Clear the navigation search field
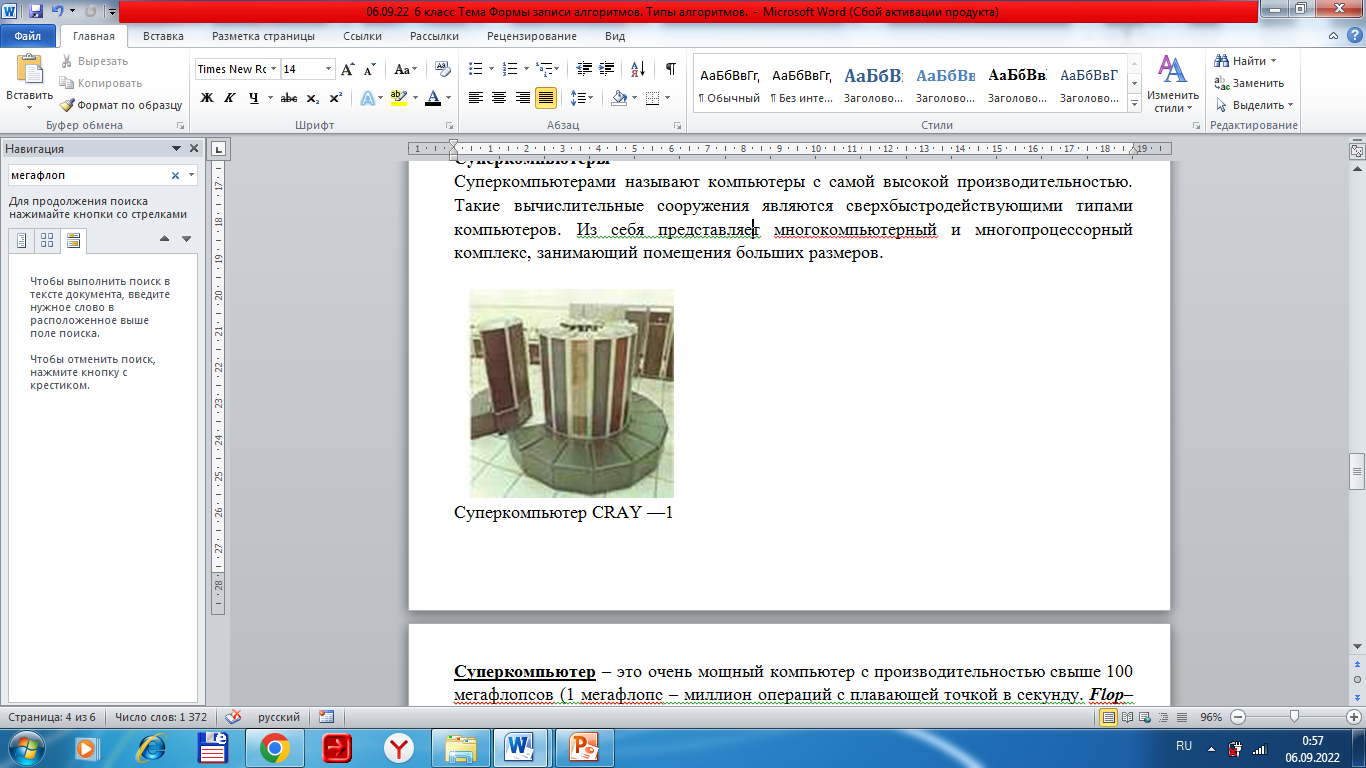The width and height of the screenshot is (1366, 768). click(175, 175)
